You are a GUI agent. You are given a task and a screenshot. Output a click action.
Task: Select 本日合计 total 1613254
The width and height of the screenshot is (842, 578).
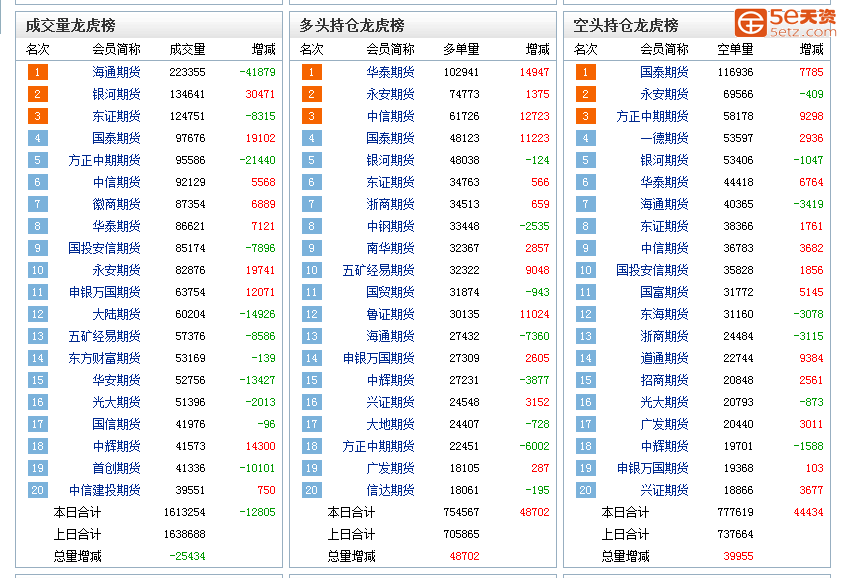[184, 512]
